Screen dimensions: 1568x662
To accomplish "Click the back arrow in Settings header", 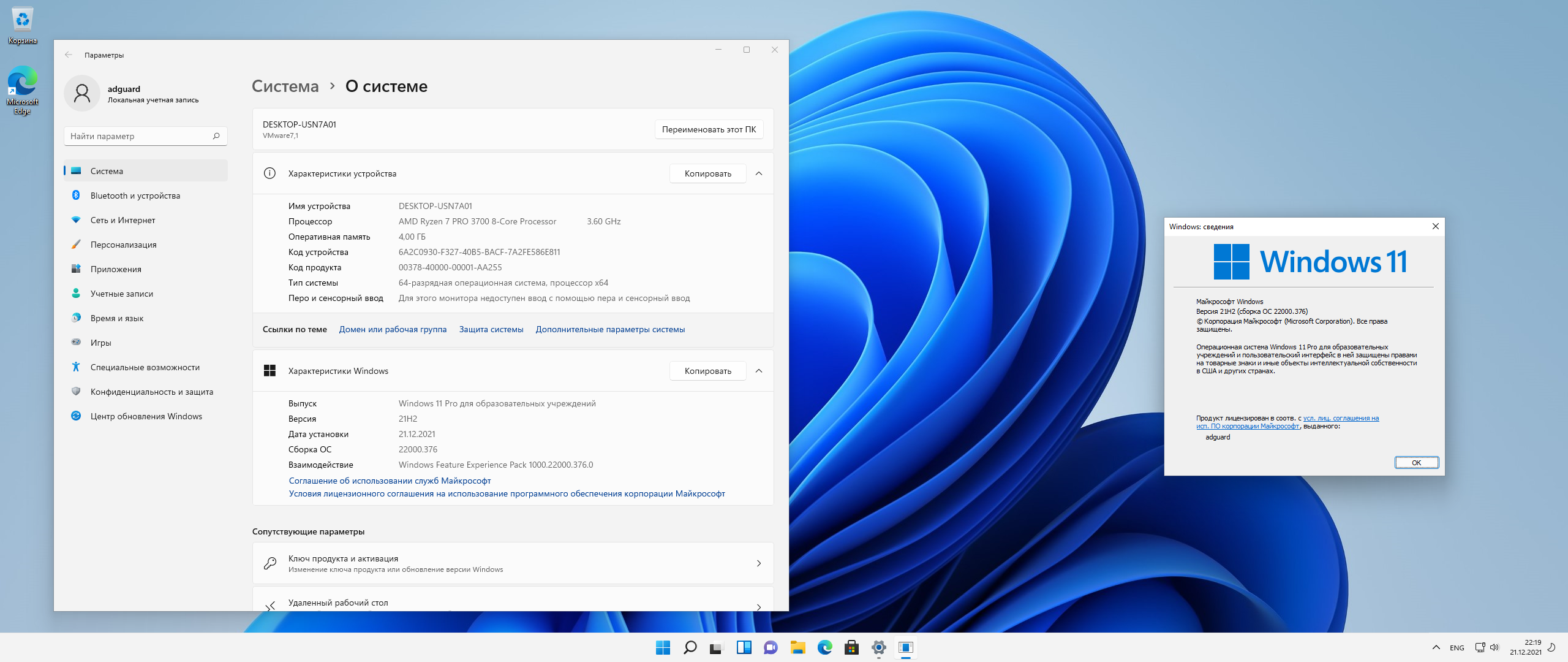I will click(69, 55).
